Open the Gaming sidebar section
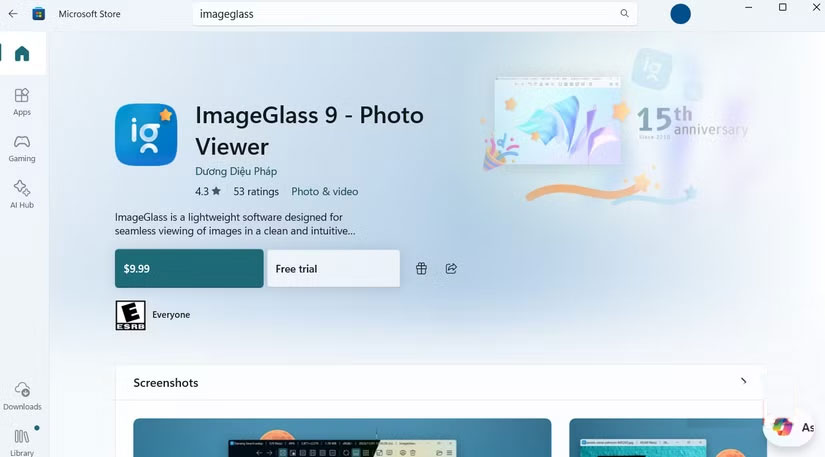The height and width of the screenshot is (457, 825). click(22, 148)
